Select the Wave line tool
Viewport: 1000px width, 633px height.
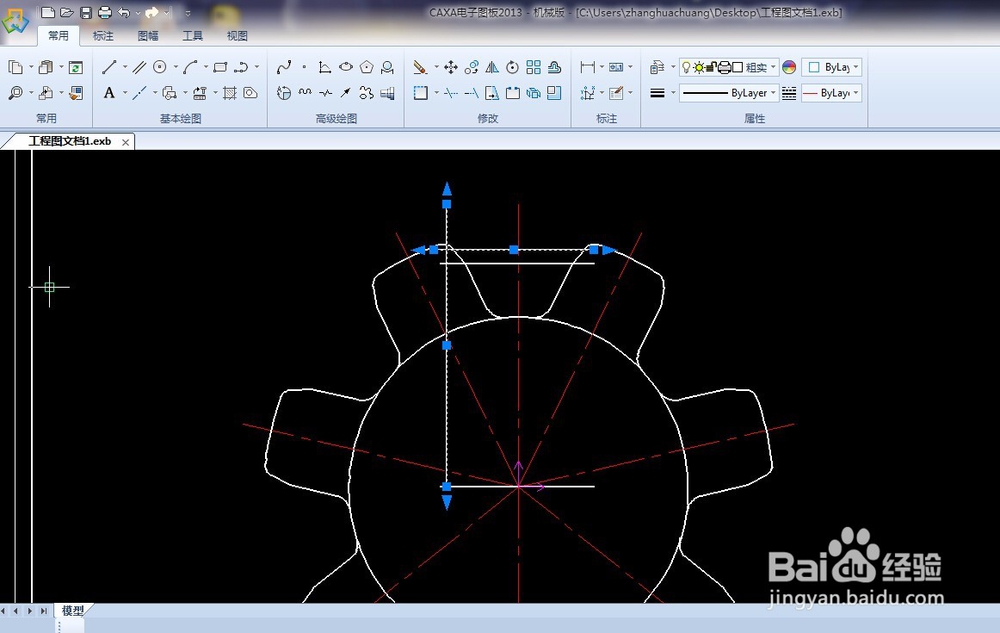[x=305, y=93]
